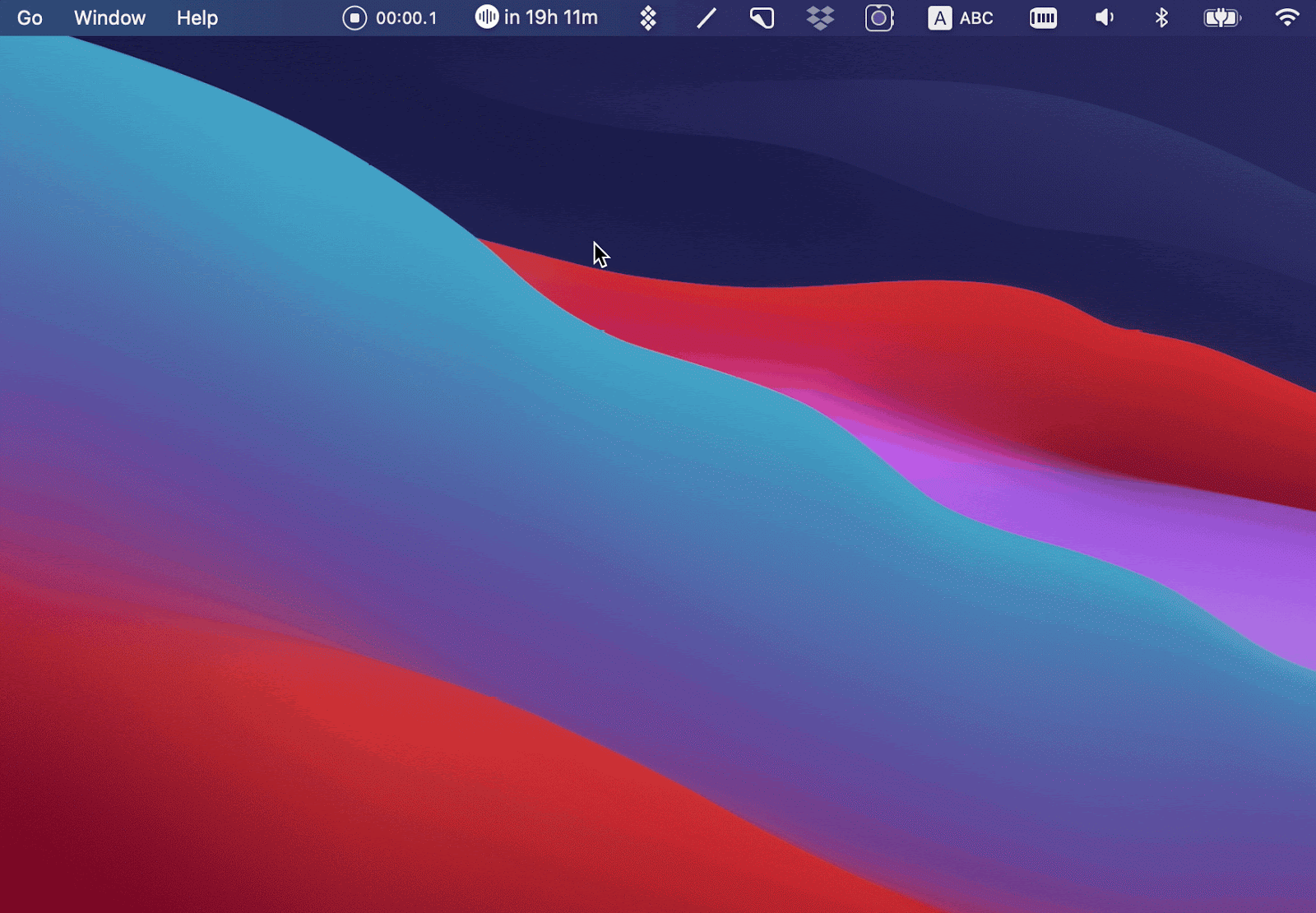Click the 'in 19h 11m' menu bar text

coord(551,17)
